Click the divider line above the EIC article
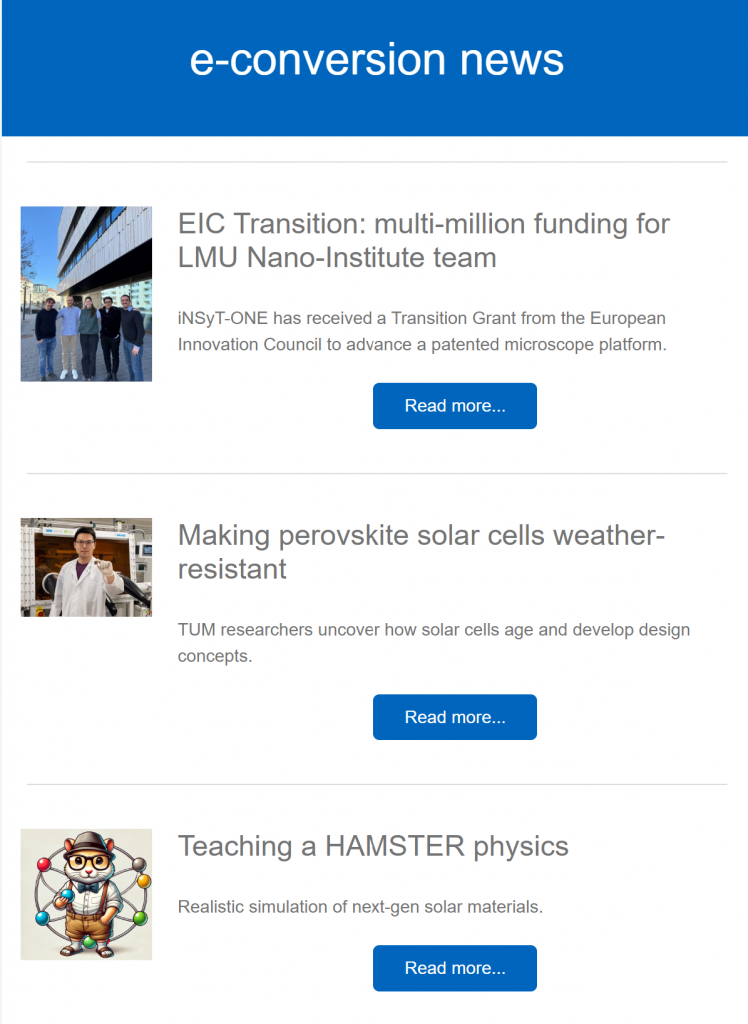Image resolution: width=748 pixels, height=1024 pixels. tap(377, 162)
